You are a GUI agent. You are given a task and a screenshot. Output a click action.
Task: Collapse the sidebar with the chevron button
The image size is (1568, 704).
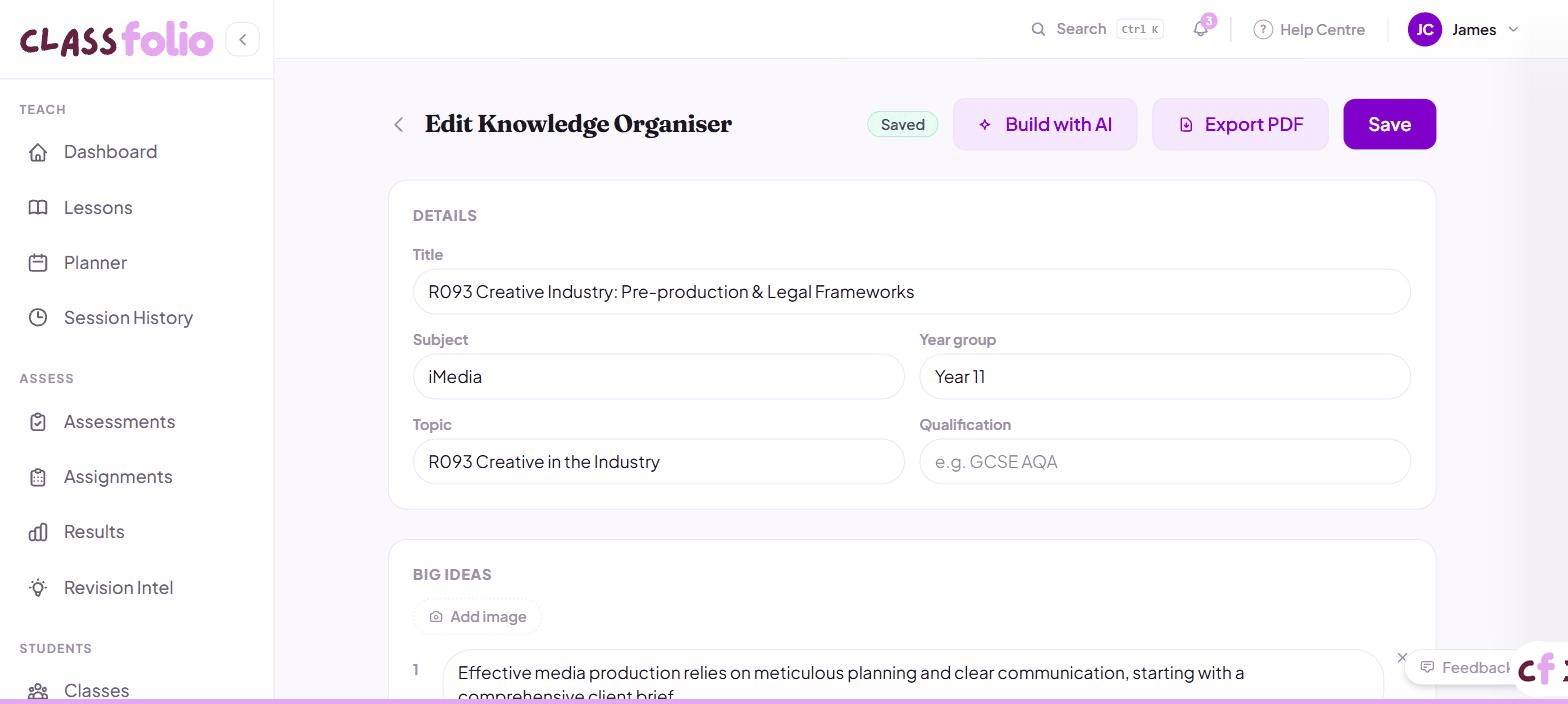pyautogui.click(x=242, y=40)
